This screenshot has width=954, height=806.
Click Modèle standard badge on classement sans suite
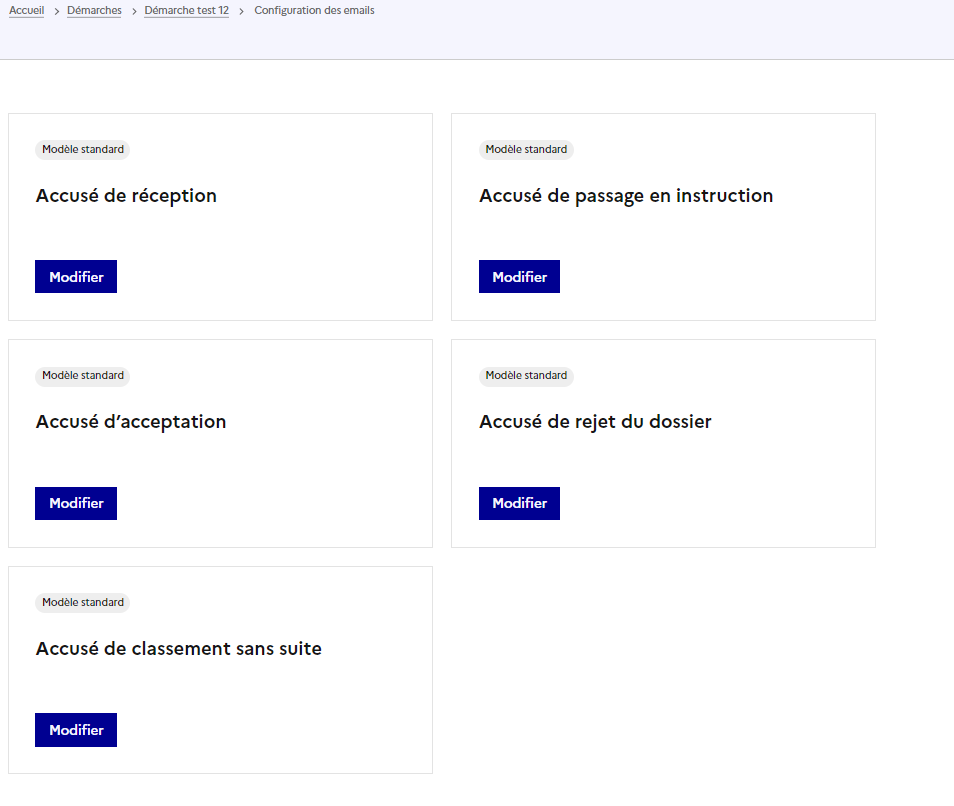(x=83, y=603)
